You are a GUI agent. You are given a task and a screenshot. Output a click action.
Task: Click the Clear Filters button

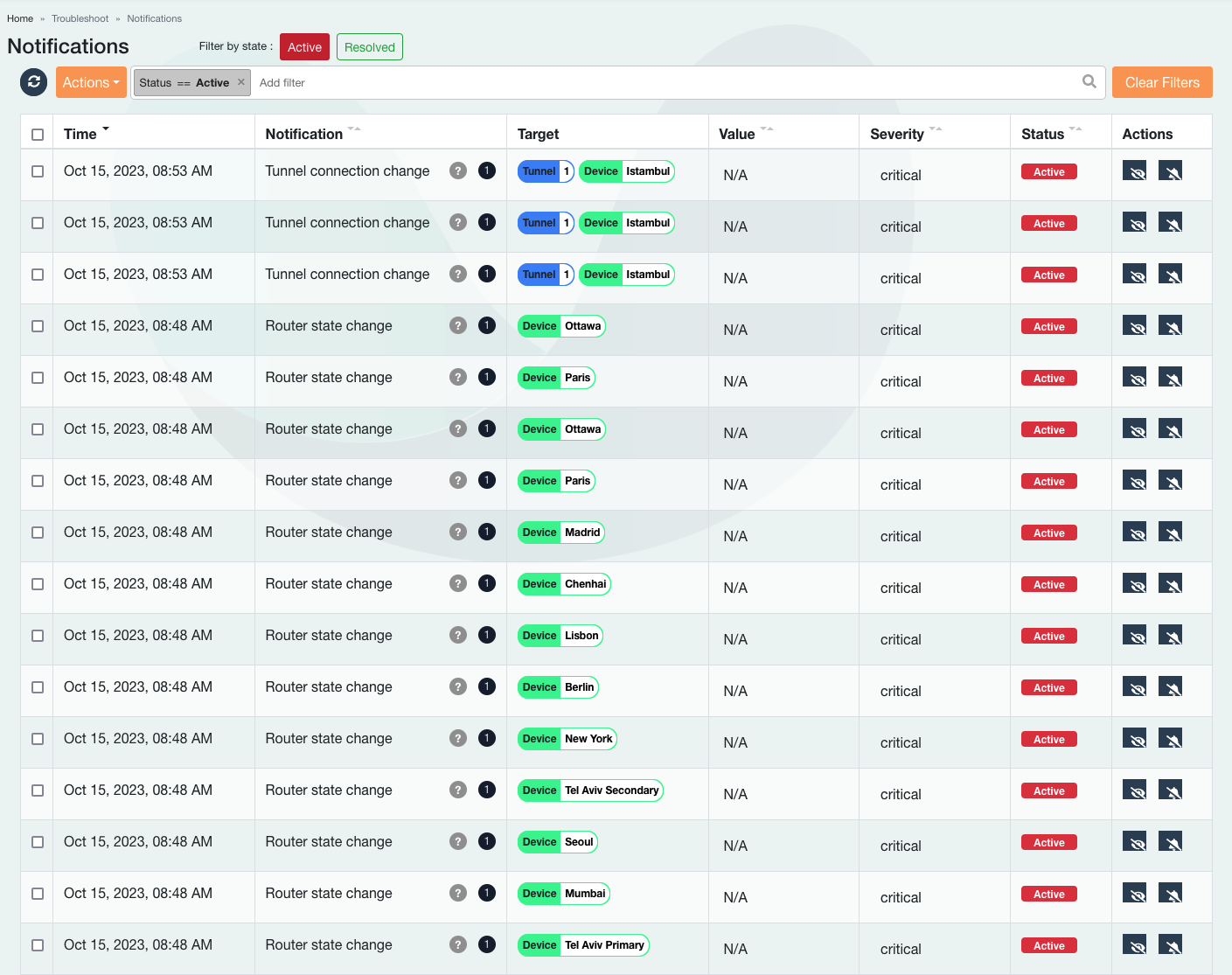coord(1161,82)
